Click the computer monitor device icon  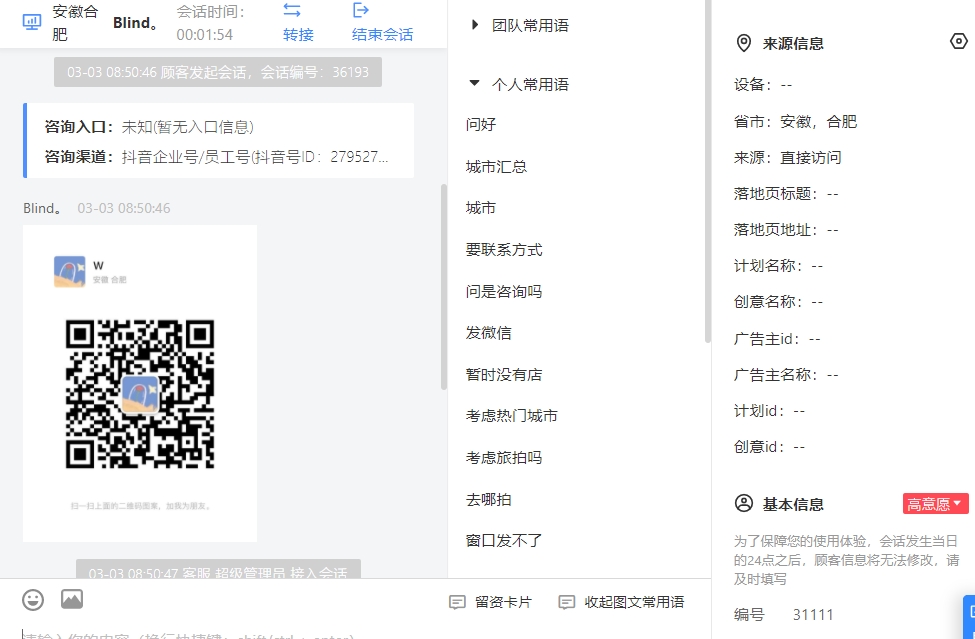click(32, 22)
